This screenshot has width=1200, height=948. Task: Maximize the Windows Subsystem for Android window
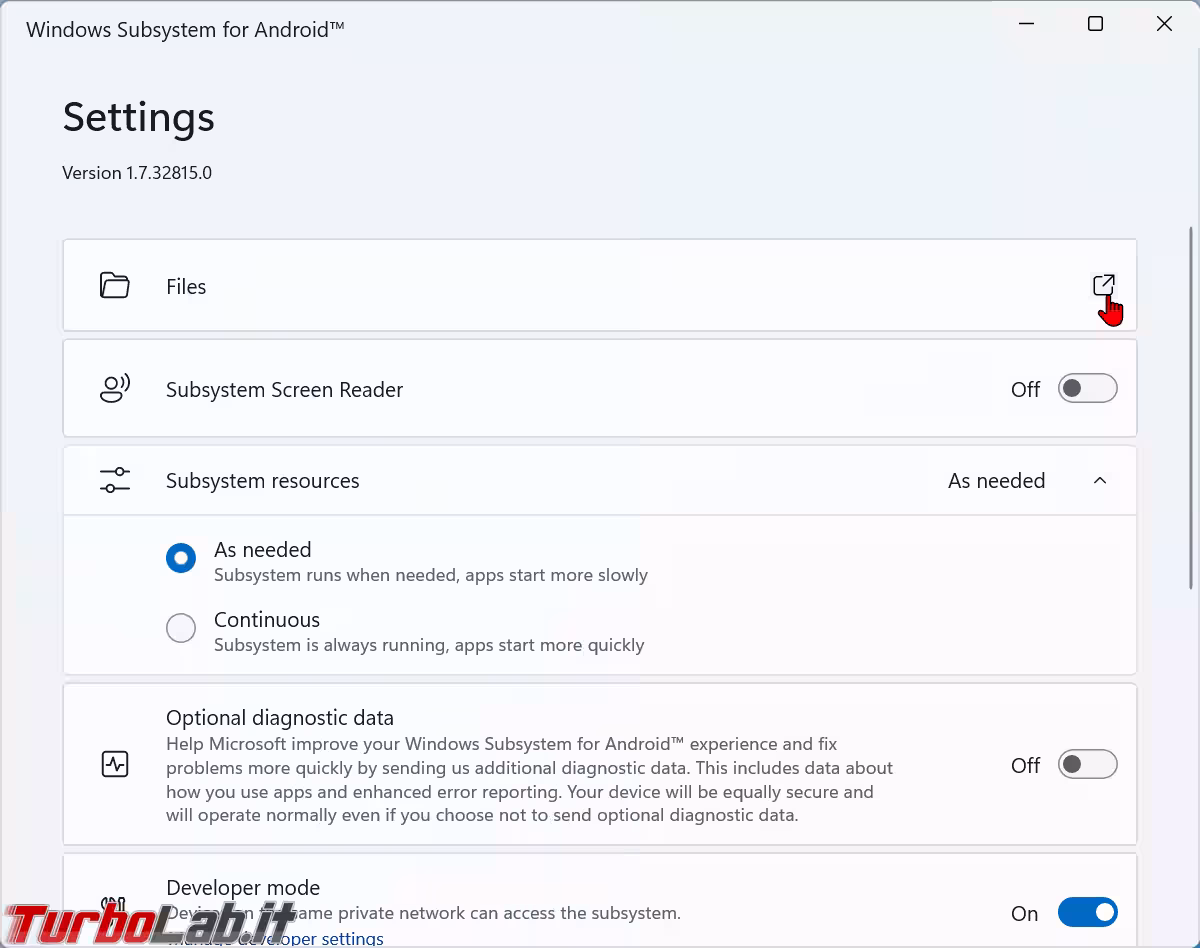coord(1095,24)
